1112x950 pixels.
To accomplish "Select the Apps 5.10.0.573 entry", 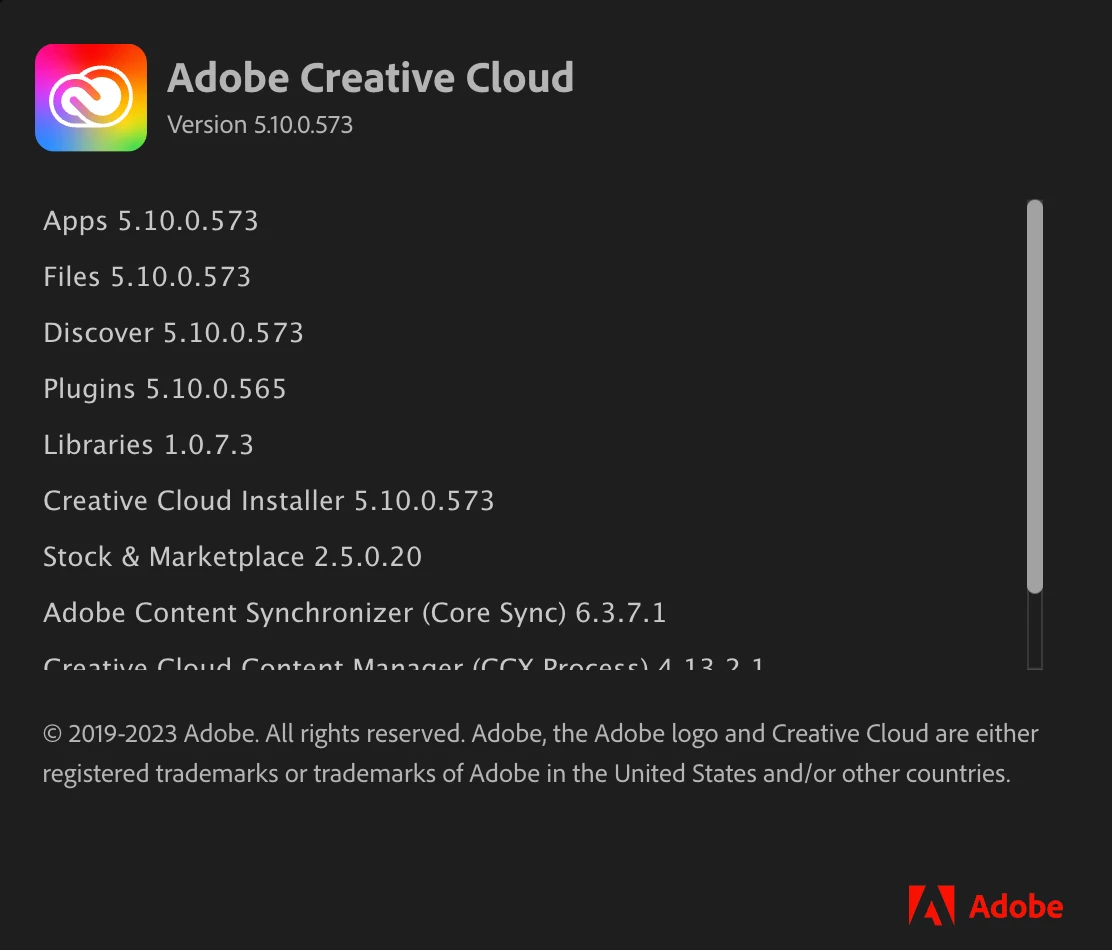I will tap(150, 221).
